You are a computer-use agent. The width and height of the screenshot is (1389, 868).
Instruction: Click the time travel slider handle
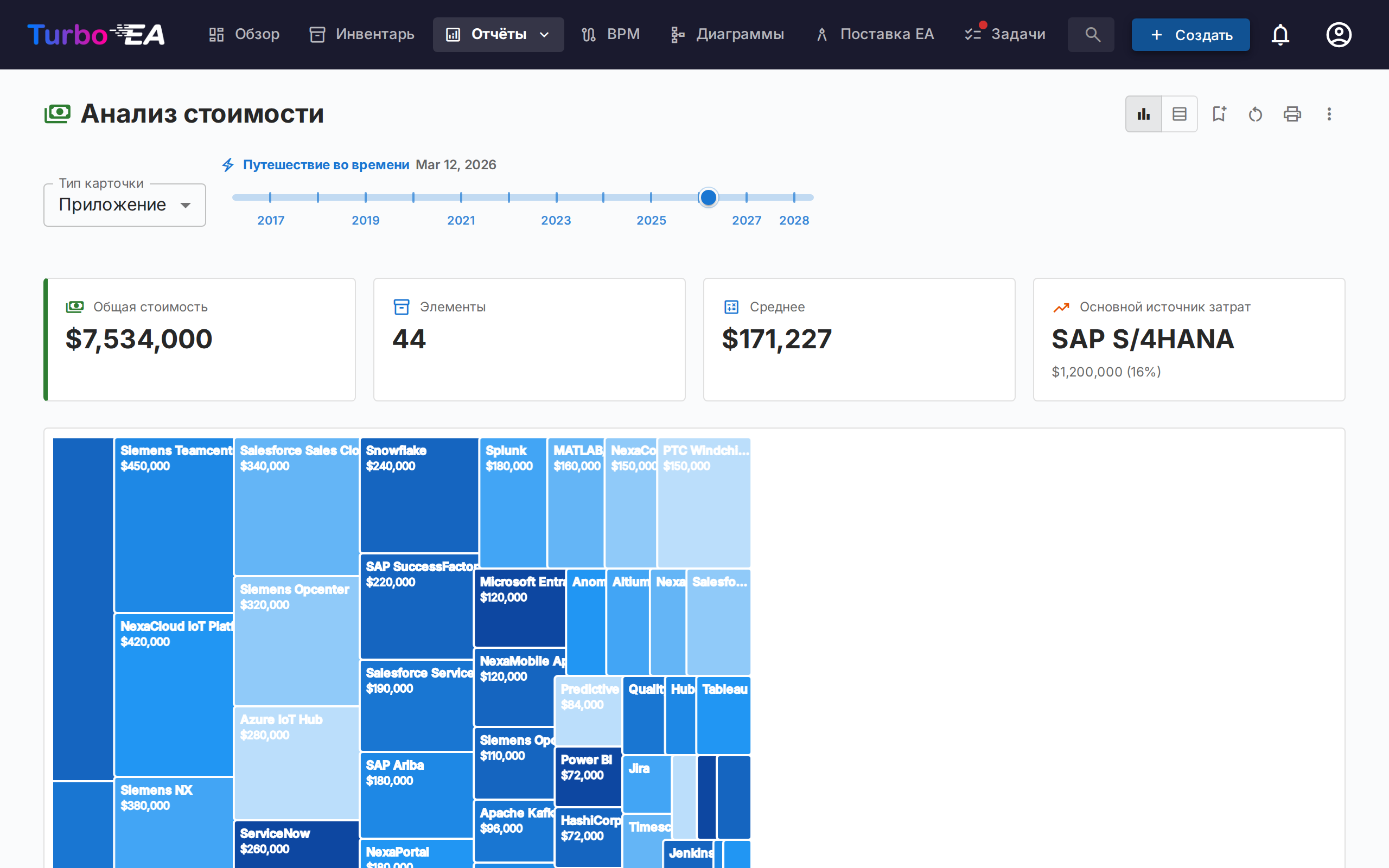pyautogui.click(x=708, y=197)
